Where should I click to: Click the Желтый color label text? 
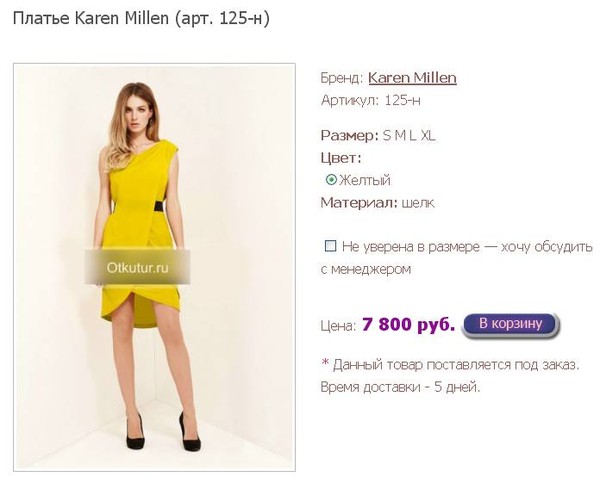[365, 180]
